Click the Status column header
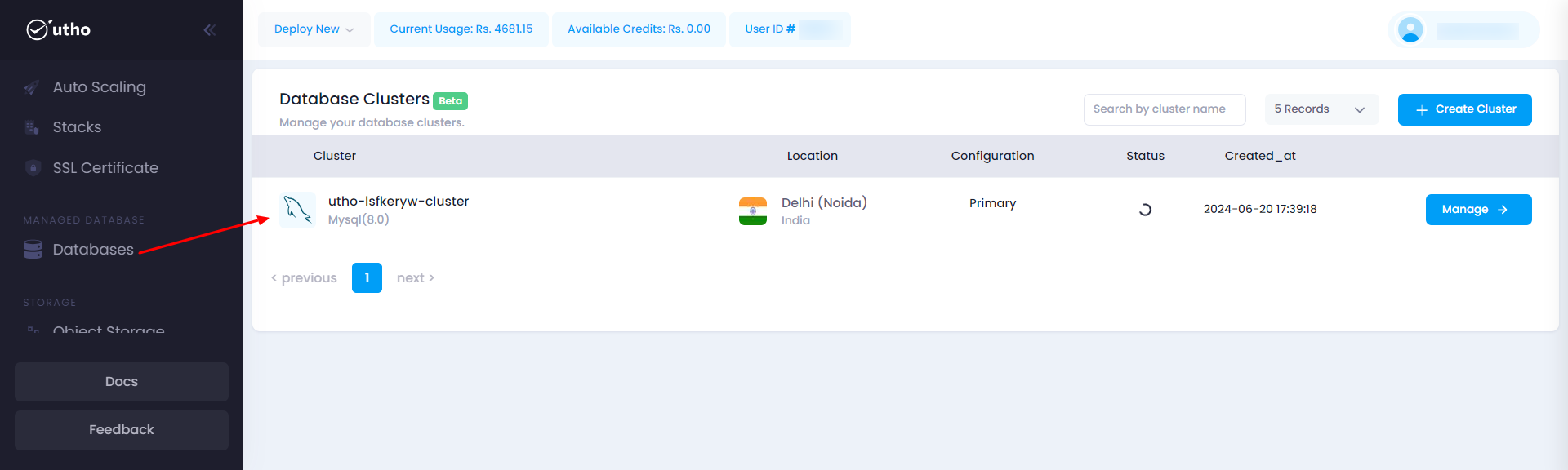The image size is (1568, 470). (1145, 156)
